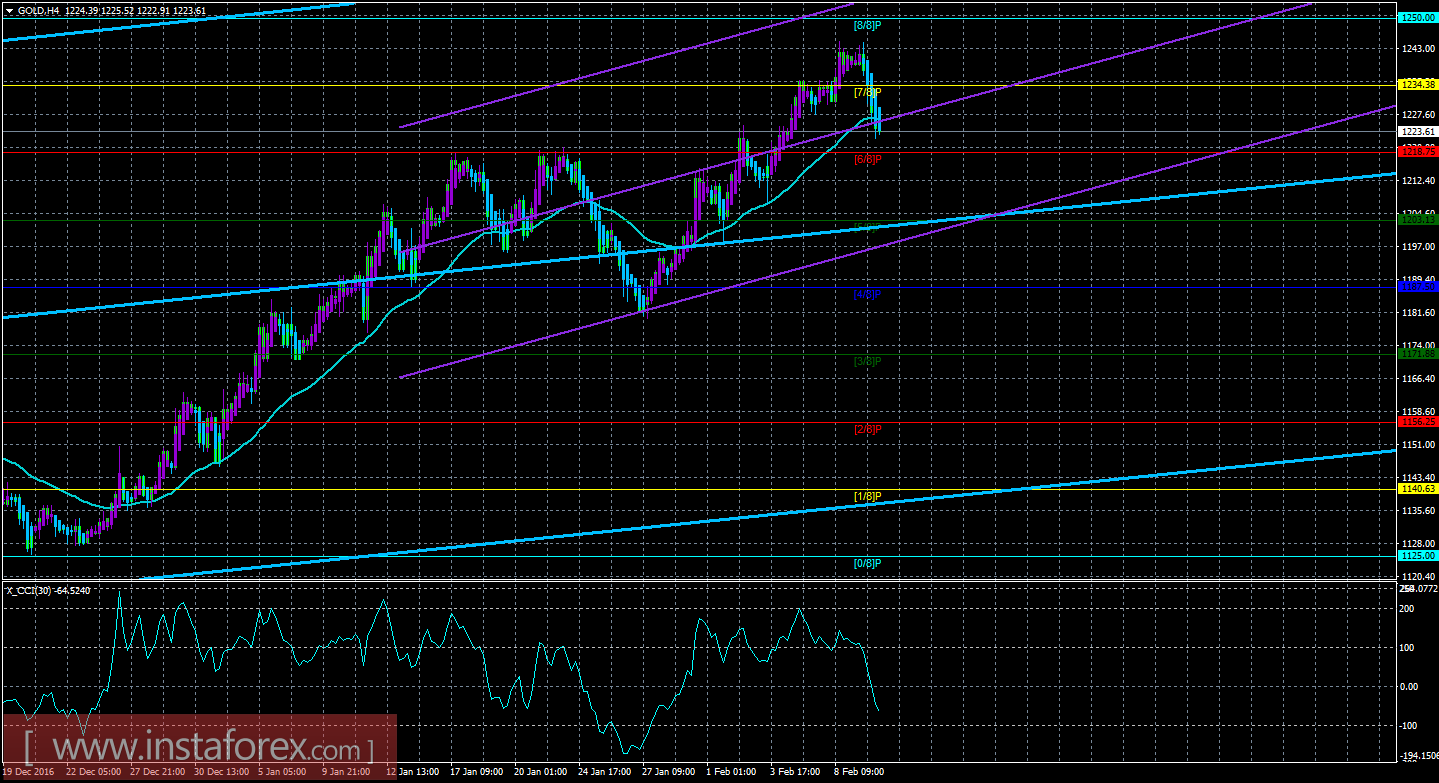Click the yellow 1140.63 price tag

click(x=1418, y=489)
